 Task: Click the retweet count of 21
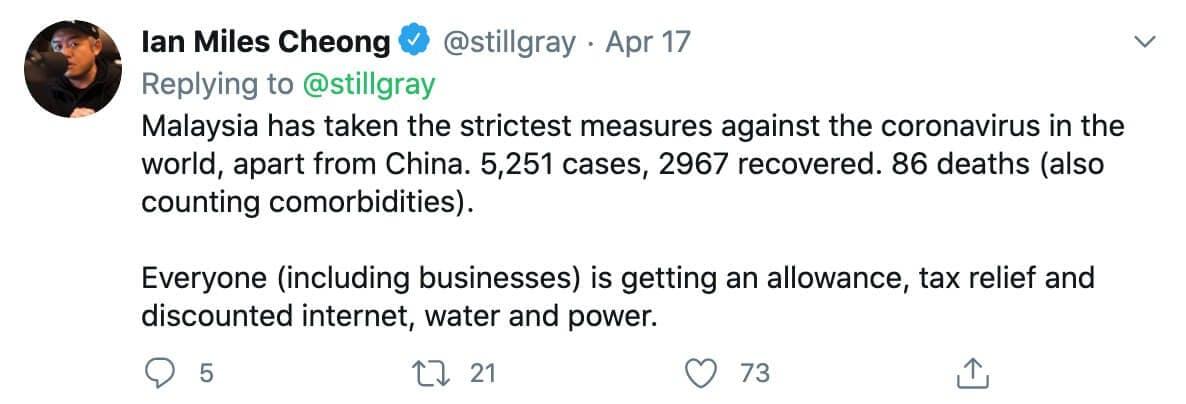(x=482, y=373)
